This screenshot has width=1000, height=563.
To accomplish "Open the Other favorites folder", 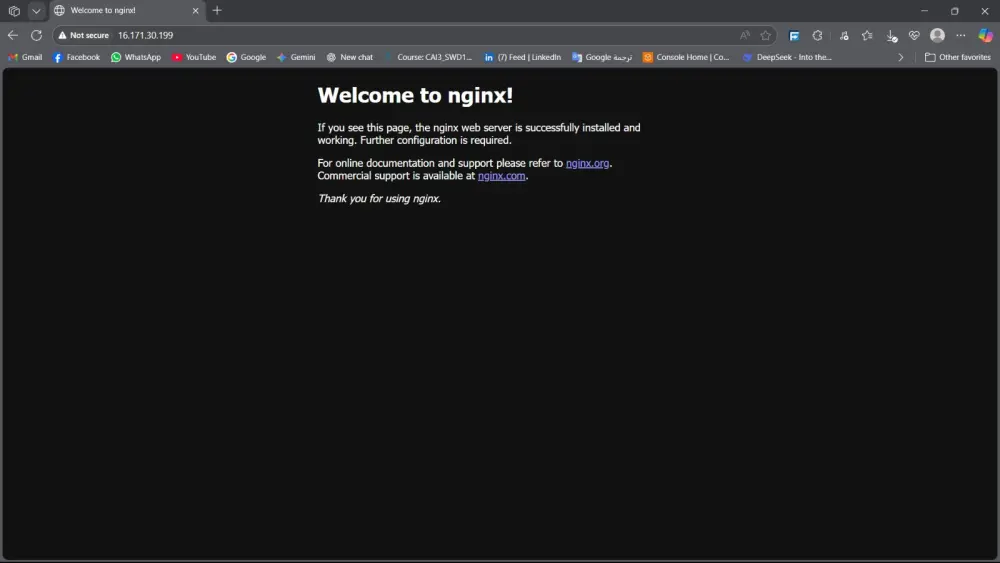I will (x=957, y=57).
